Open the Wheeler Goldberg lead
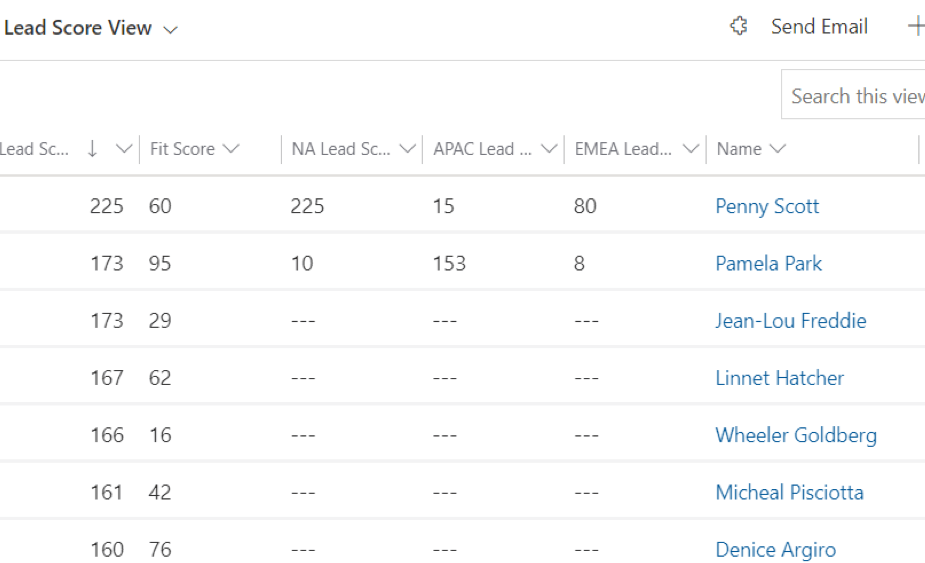 point(795,435)
